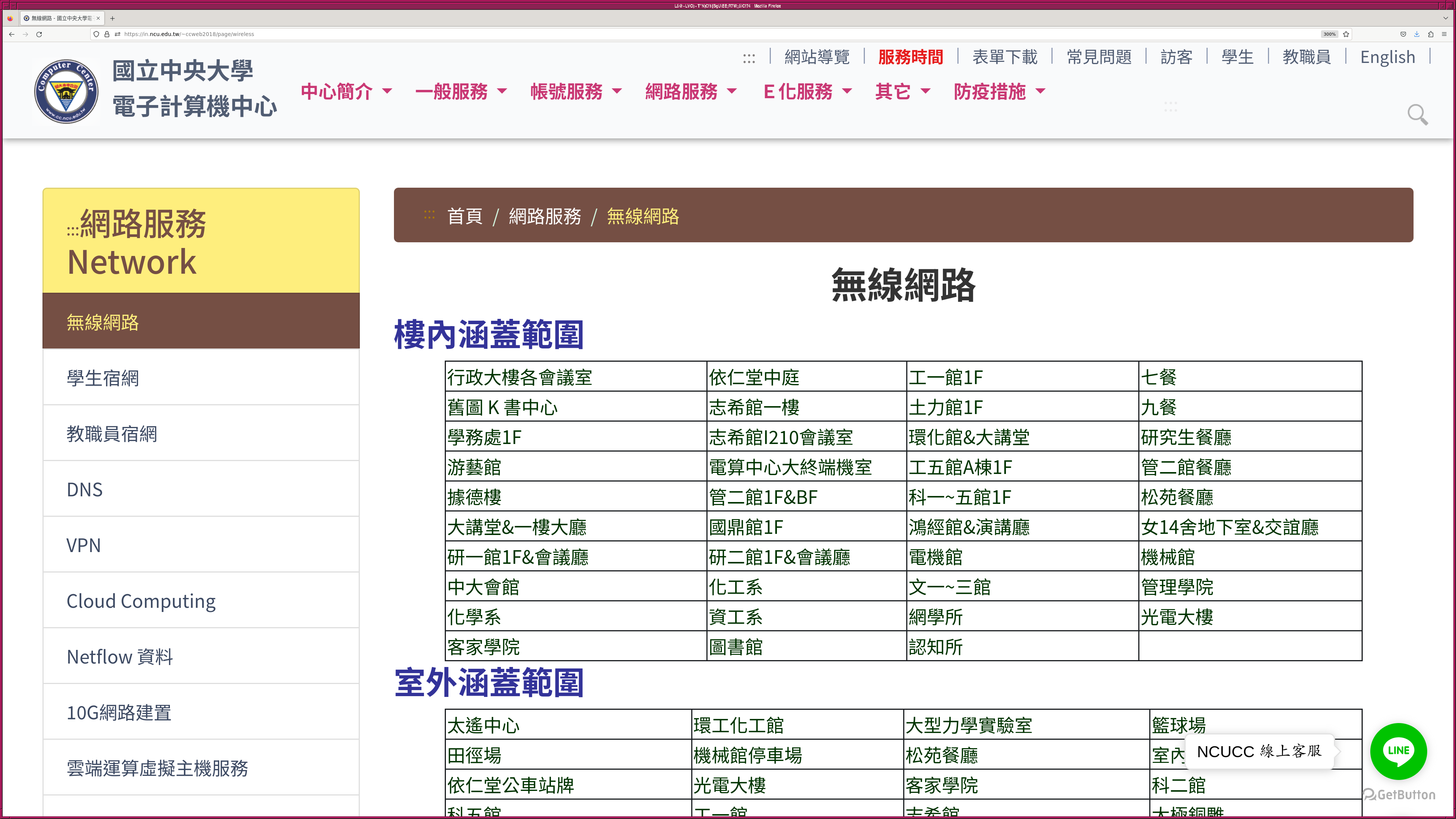
Task: Click the site search magnifier icon
Action: [x=1417, y=115]
